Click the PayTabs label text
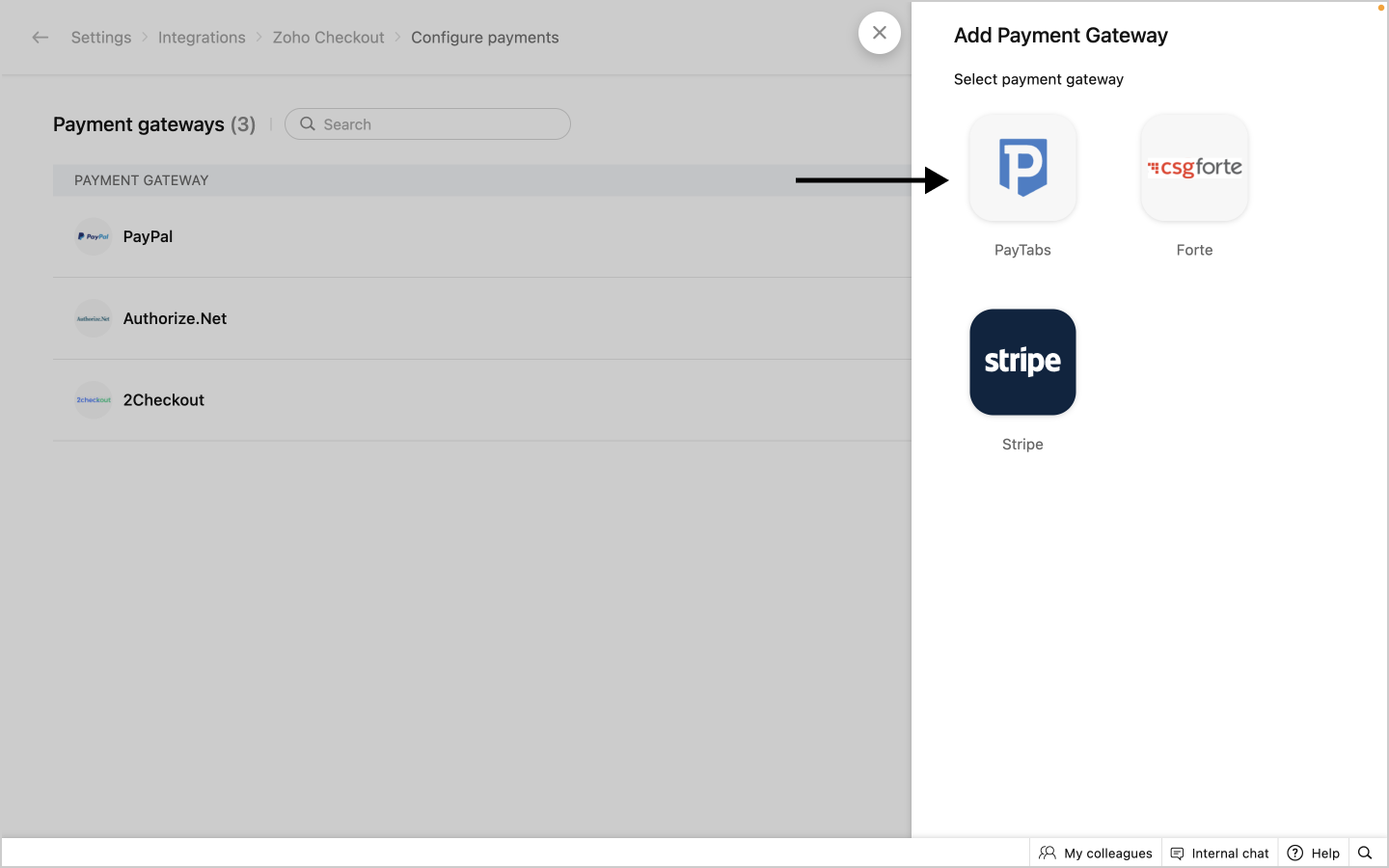1389x868 pixels. 1022,250
